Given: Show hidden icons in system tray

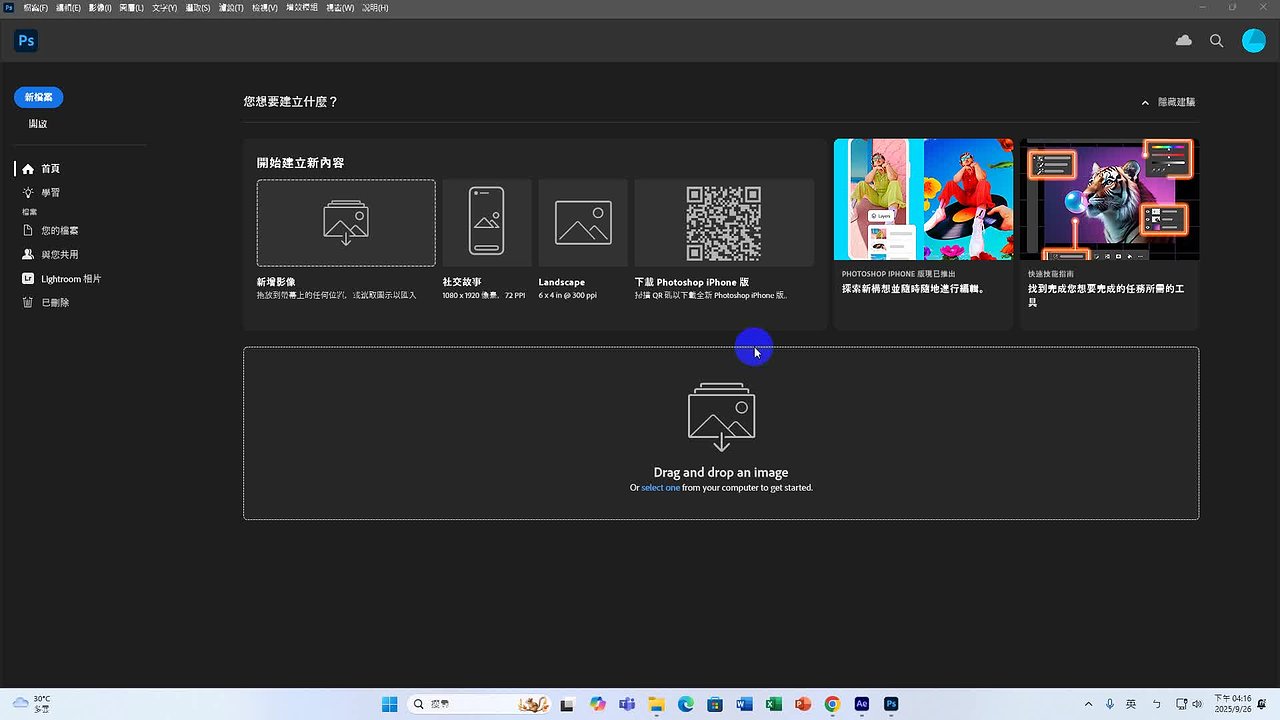Looking at the screenshot, I should (1089, 704).
